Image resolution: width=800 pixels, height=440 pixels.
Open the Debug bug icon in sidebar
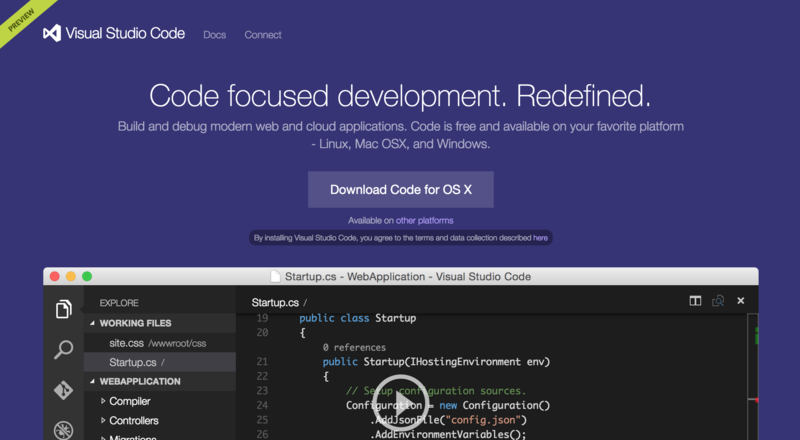coord(64,430)
